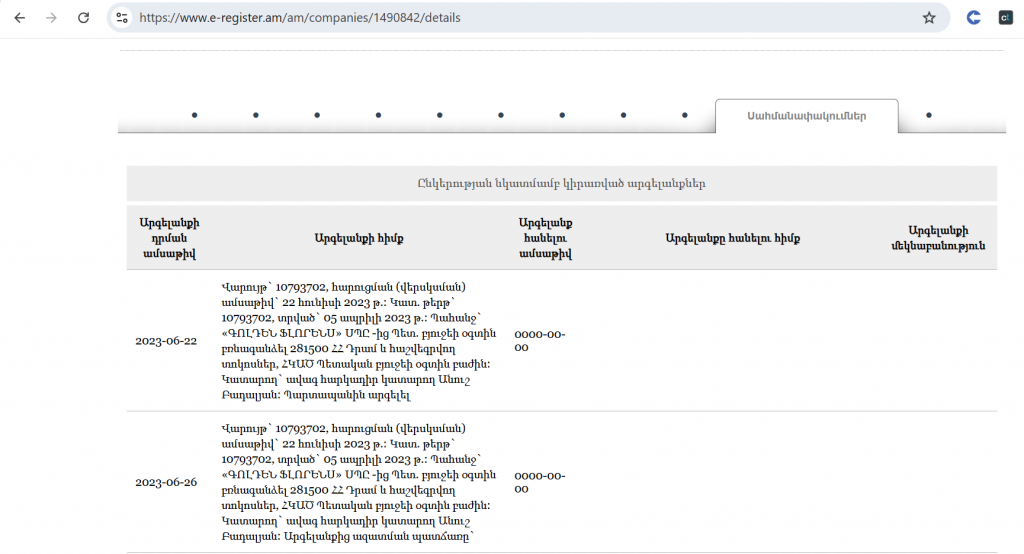Image resolution: width=1024 pixels, height=554 pixels.
Task: Click the Արգելանքը հանելու հիմք column header
Action: (x=732, y=238)
